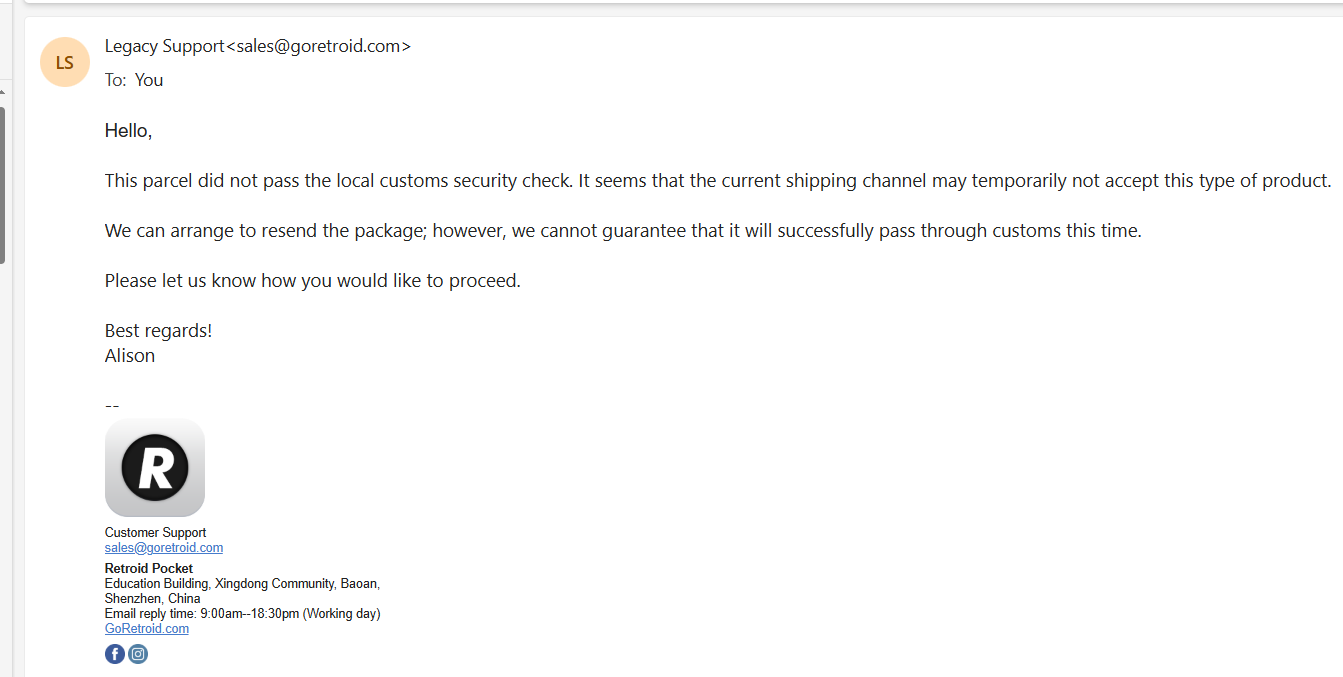Click the bold "Retroid Pocket" company name
This screenshot has width=1343, height=677.
pos(149,569)
